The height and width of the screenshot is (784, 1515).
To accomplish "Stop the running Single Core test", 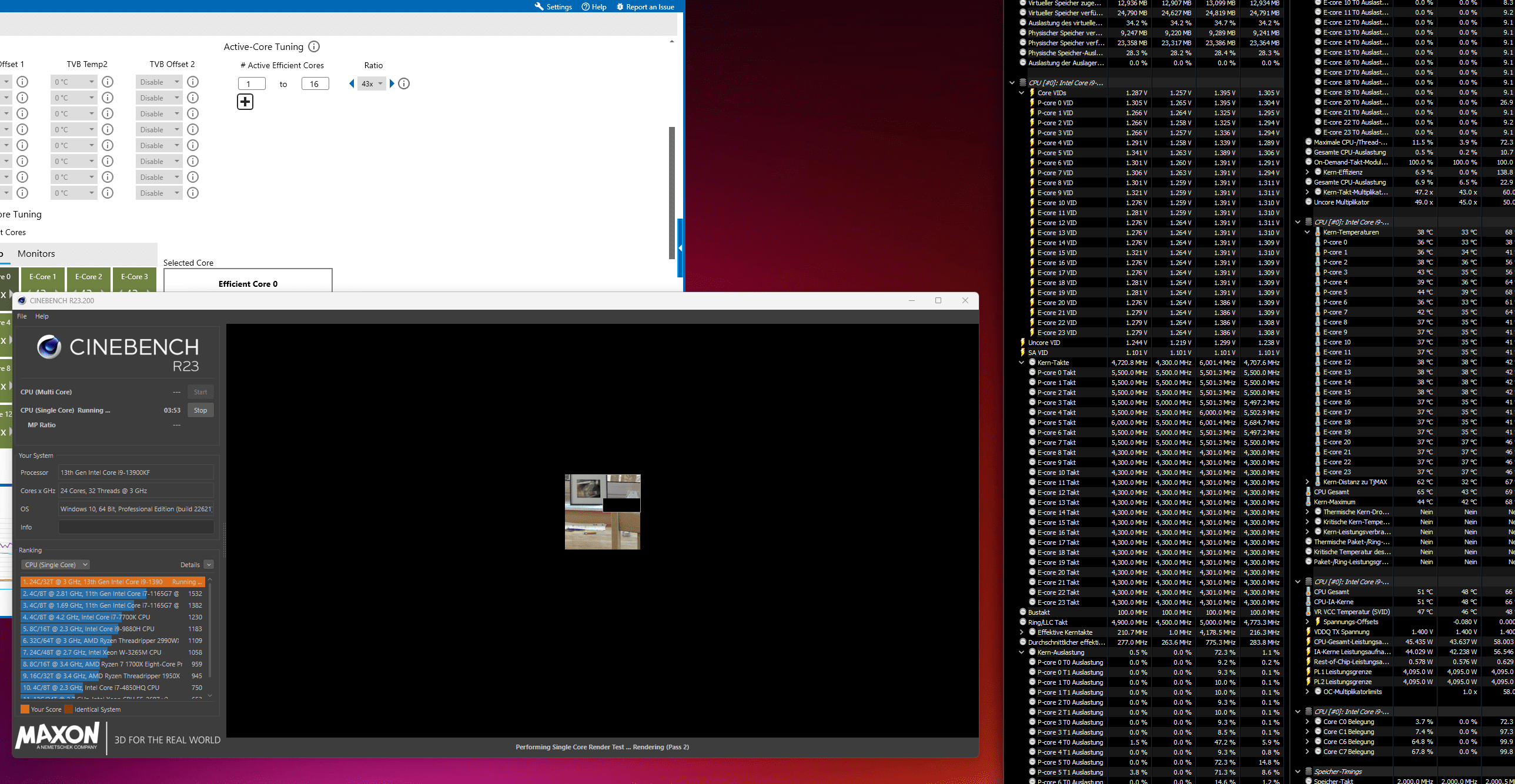I will pos(200,411).
